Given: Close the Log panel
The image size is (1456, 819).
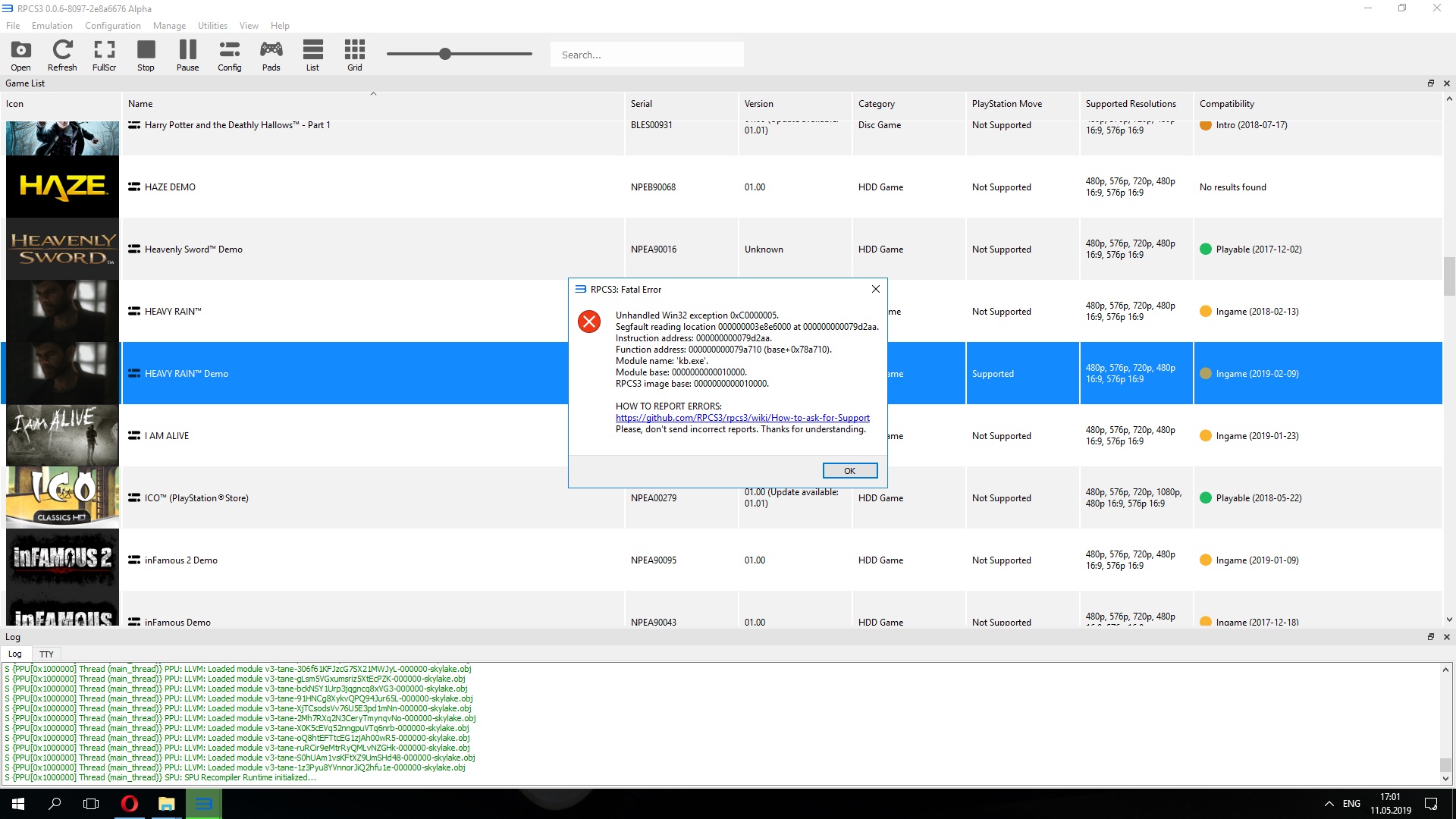Looking at the screenshot, I should point(1446,637).
